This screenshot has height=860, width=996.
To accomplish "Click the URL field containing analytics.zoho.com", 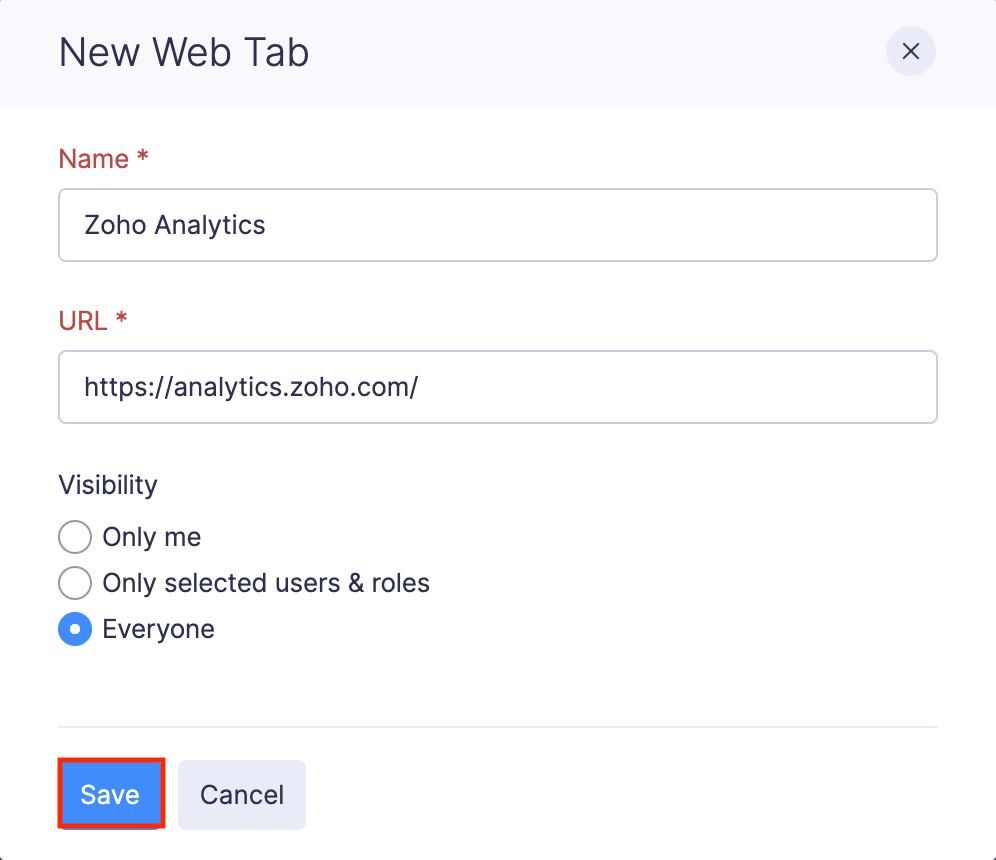I will pos(498,387).
